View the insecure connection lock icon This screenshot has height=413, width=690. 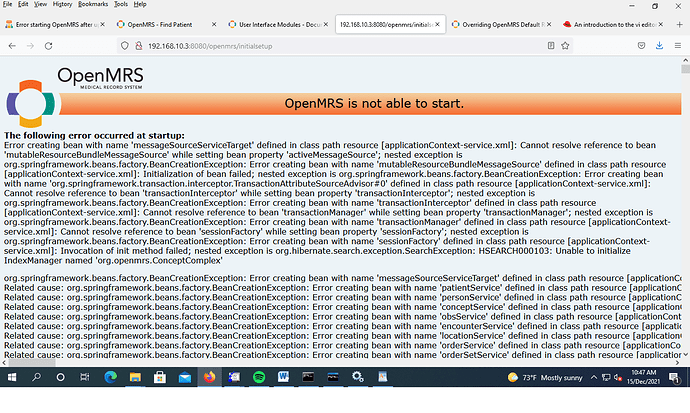(x=139, y=46)
